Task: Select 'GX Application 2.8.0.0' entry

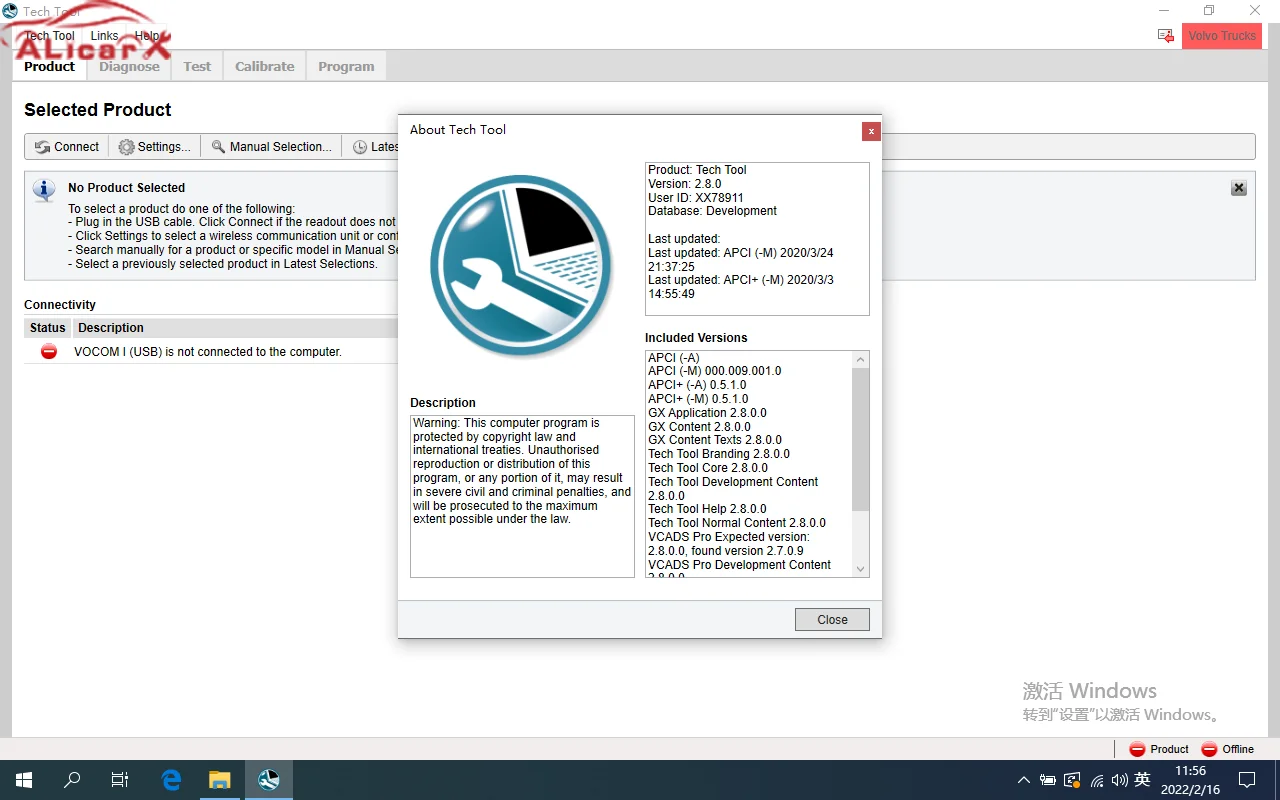Action: 707,413
